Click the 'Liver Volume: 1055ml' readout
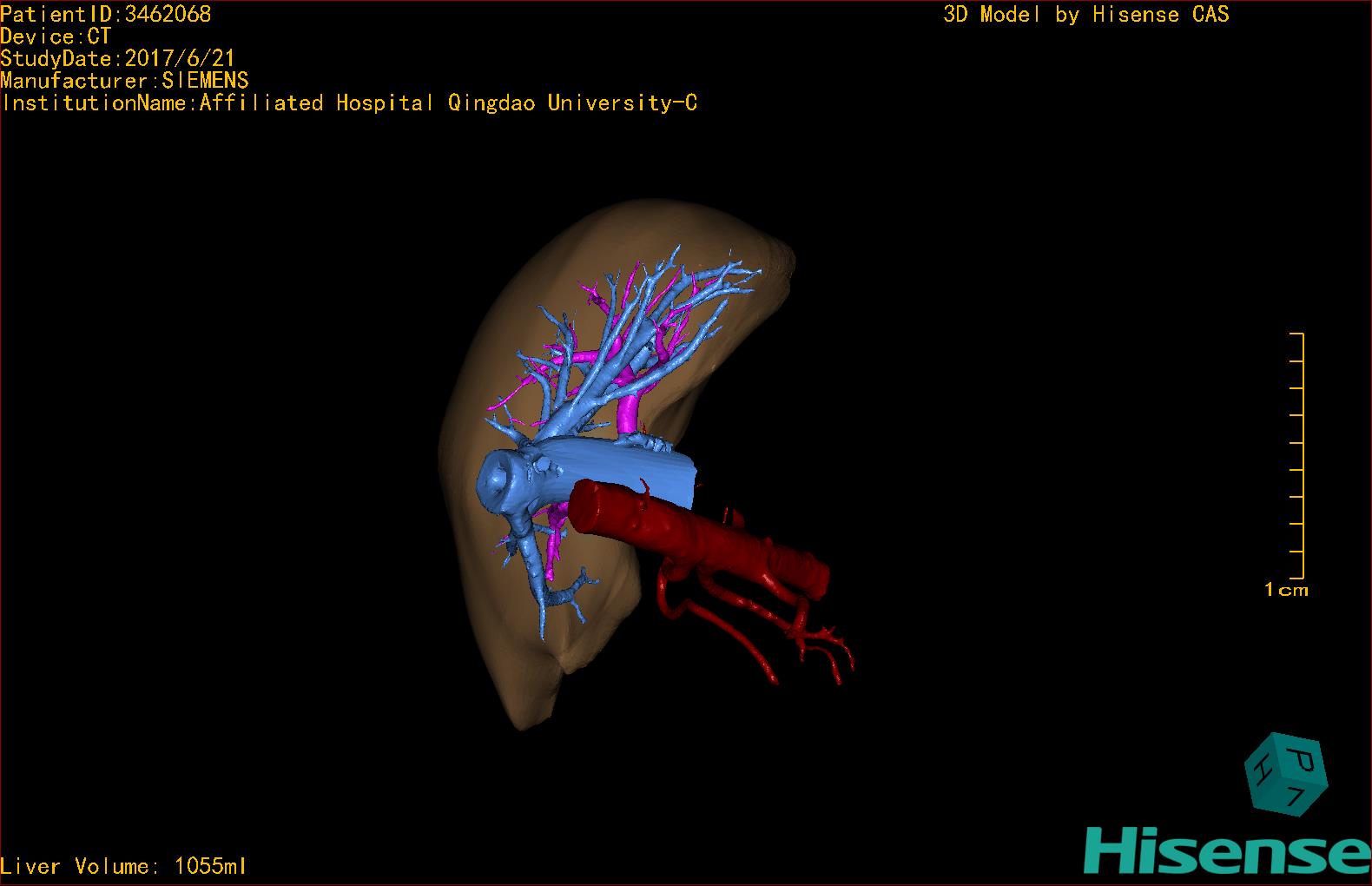This screenshot has width=1372, height=886. coord(123,866)
